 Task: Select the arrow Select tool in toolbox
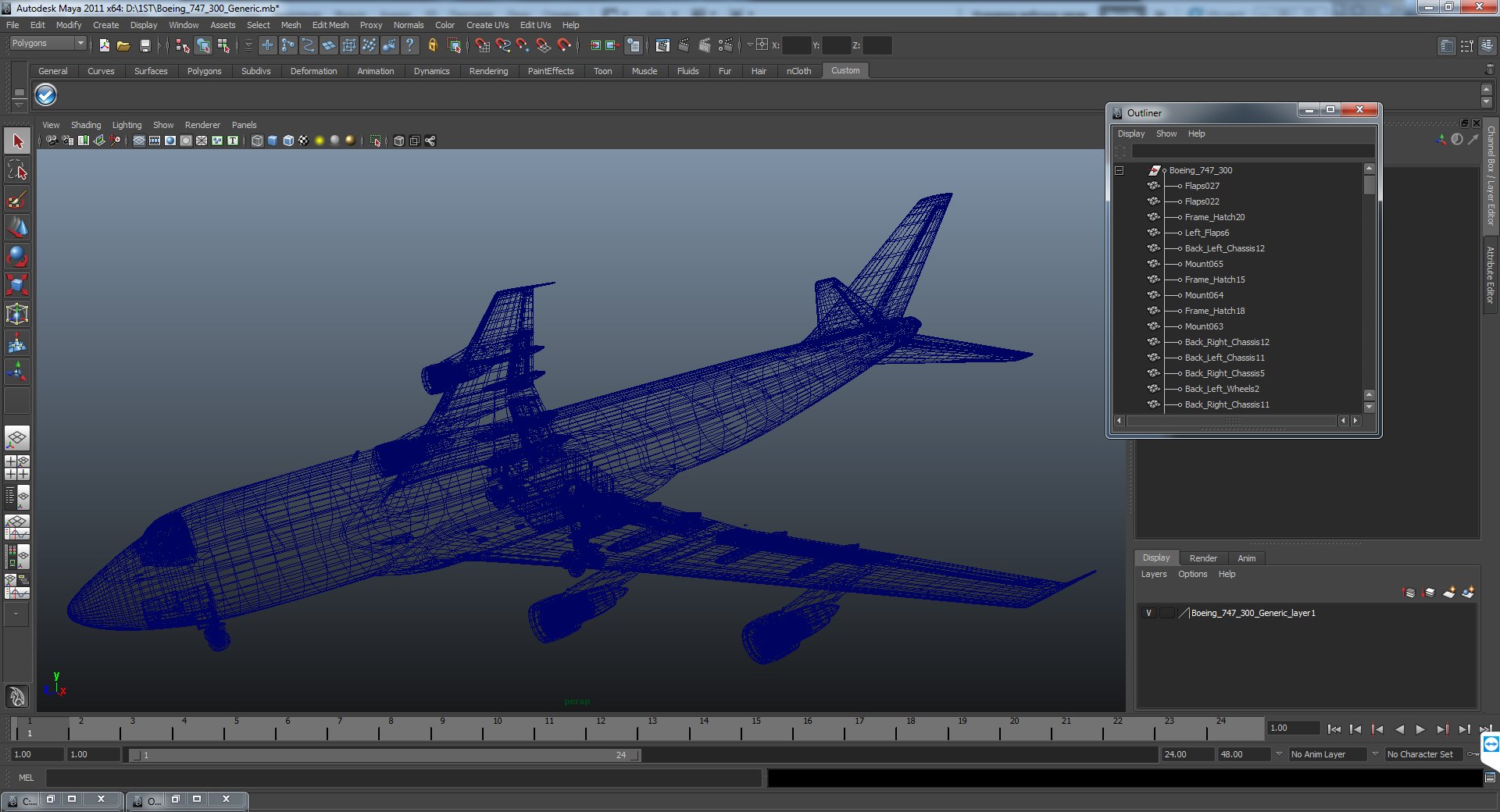(x=17, y=141)
